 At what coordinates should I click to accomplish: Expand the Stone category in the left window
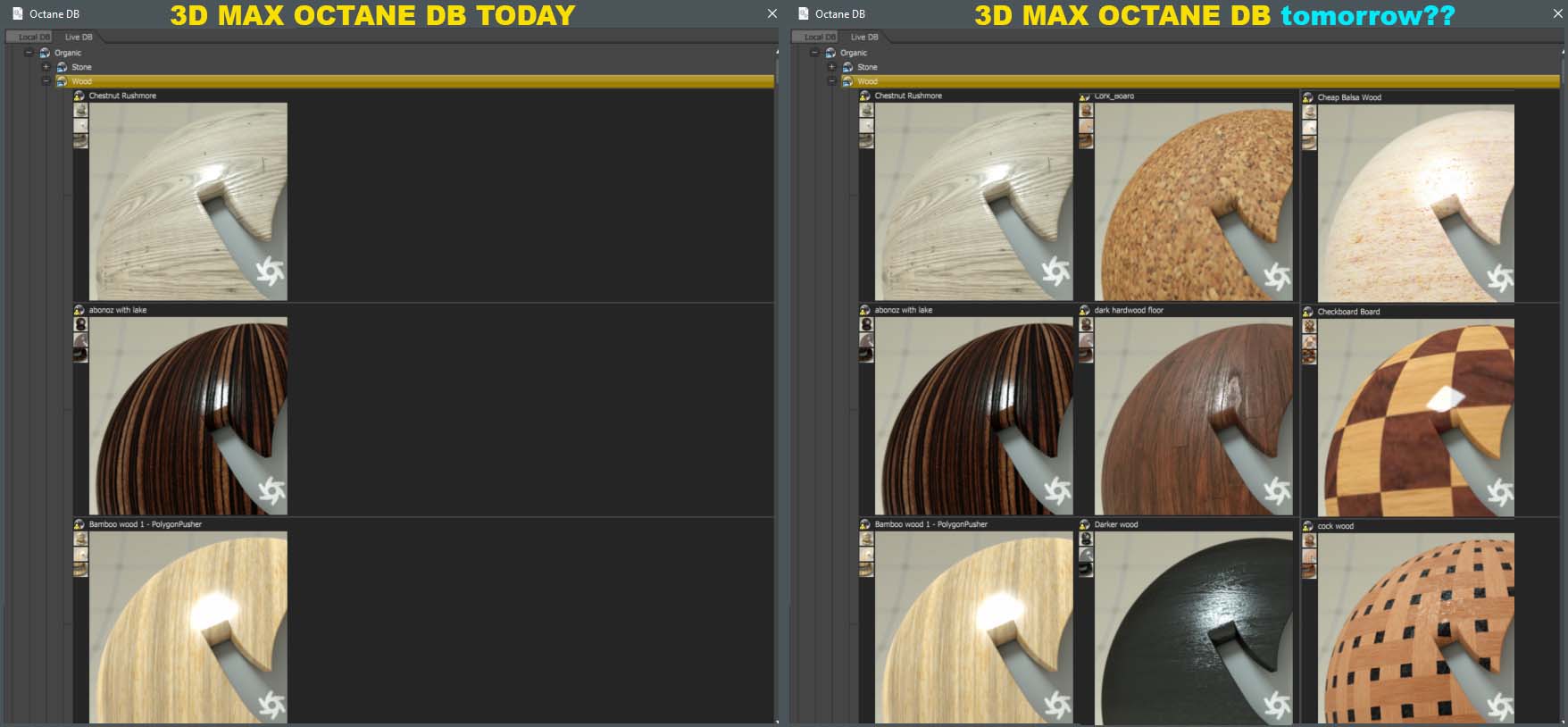46,67
